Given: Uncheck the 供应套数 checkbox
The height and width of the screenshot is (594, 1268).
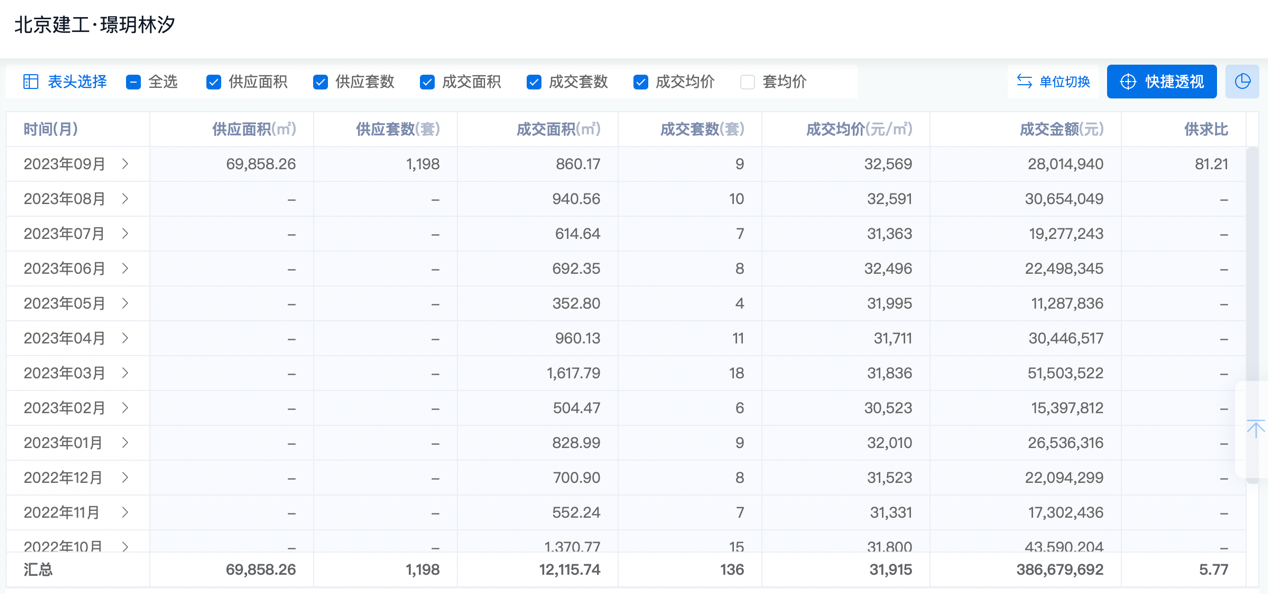Looking at the screenshot, I should 320,82.
